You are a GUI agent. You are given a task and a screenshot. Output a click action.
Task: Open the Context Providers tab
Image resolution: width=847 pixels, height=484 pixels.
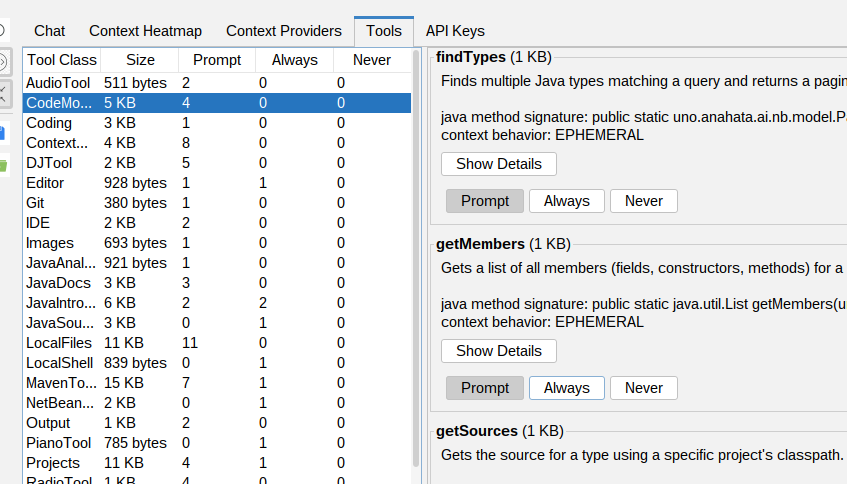point(284,31)
